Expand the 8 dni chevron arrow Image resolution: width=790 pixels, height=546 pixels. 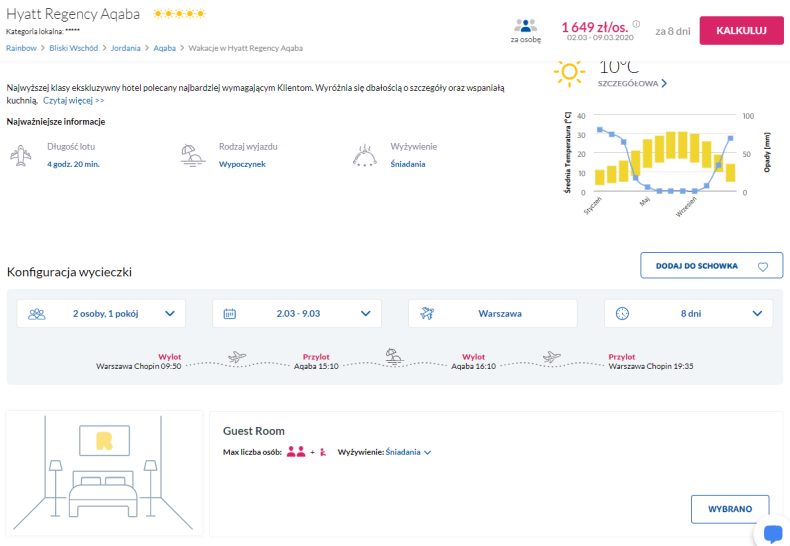(x=757, y=313)
